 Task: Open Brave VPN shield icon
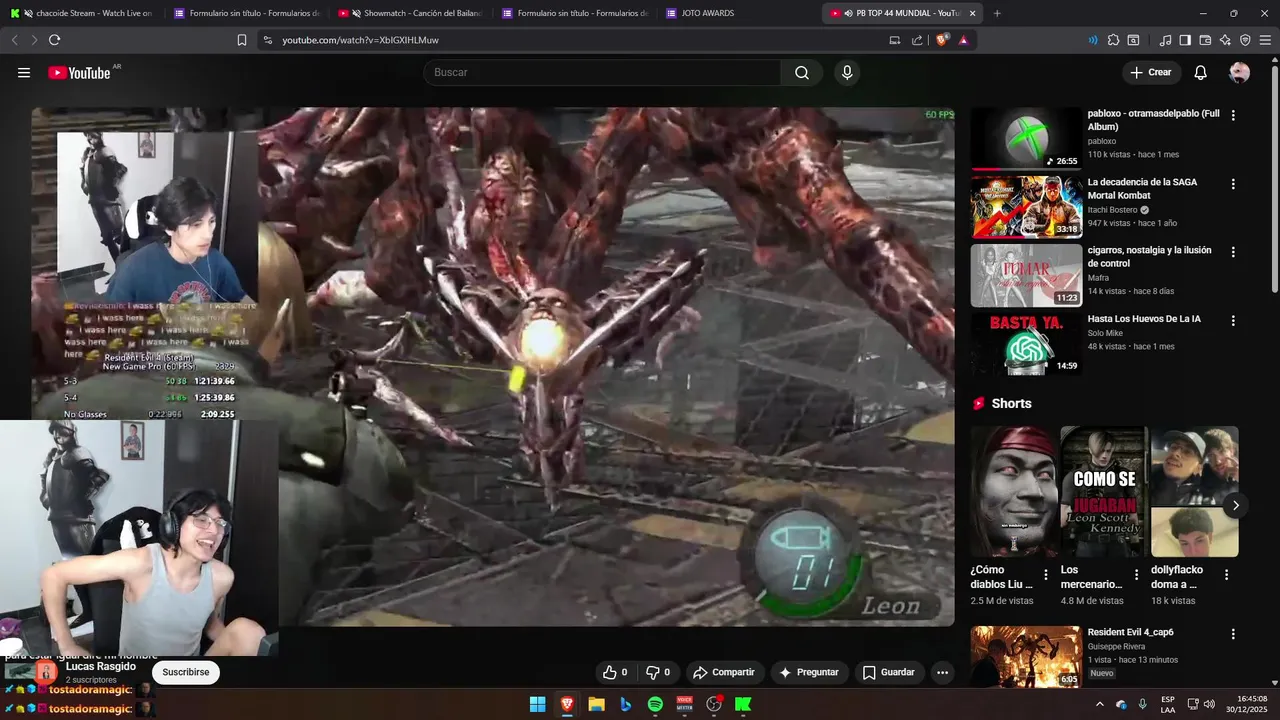1245,40
